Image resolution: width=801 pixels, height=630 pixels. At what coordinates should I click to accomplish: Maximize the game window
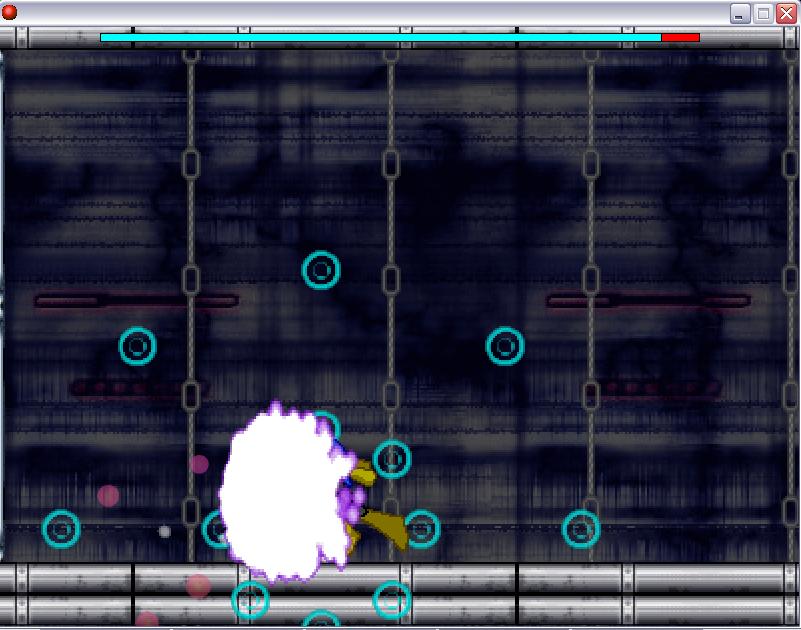[x=763, y=13]
